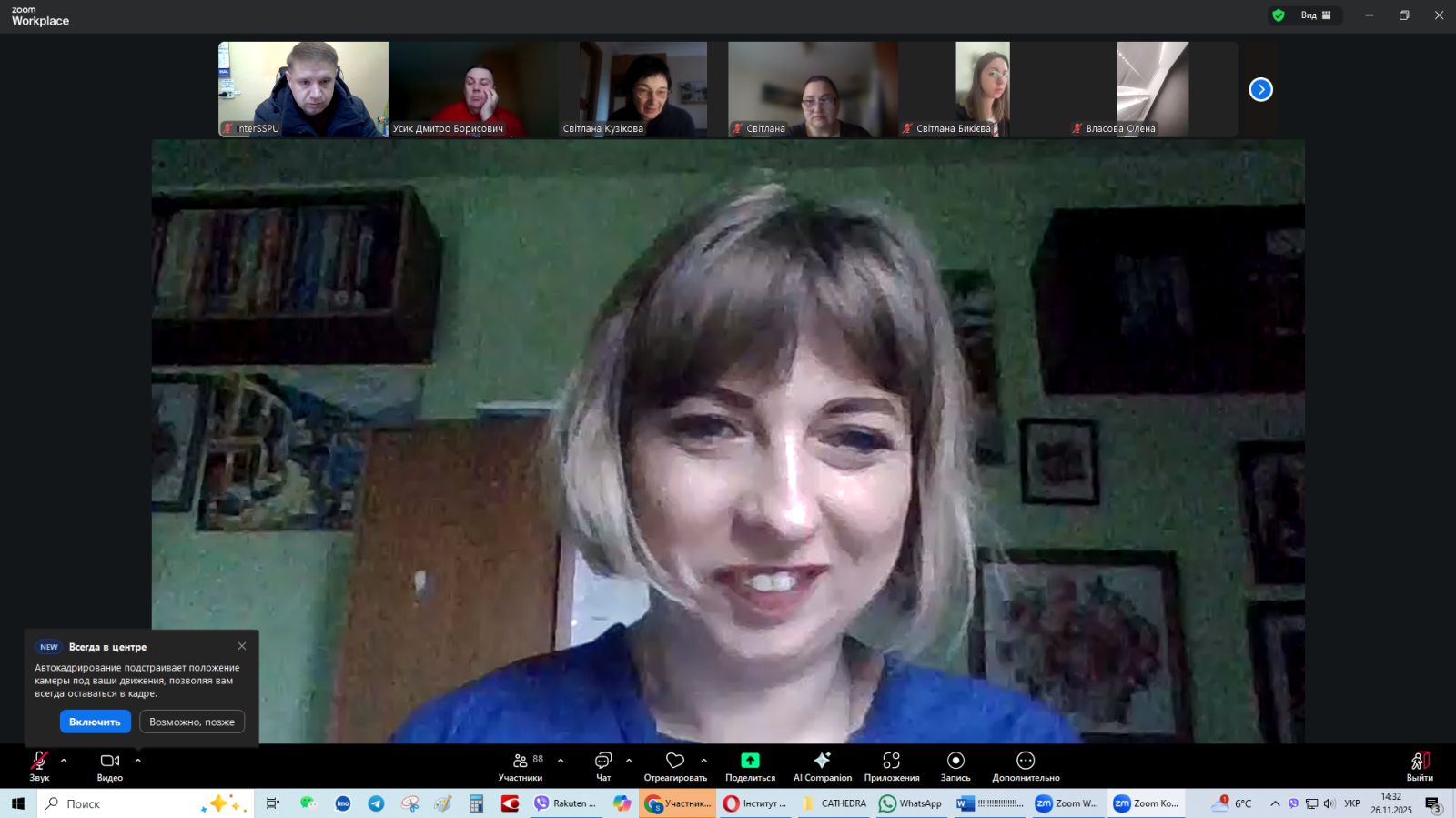Expand the chevron next to Participants
The height and width of the screenshot is (818, 1456).
pos(561,761)
